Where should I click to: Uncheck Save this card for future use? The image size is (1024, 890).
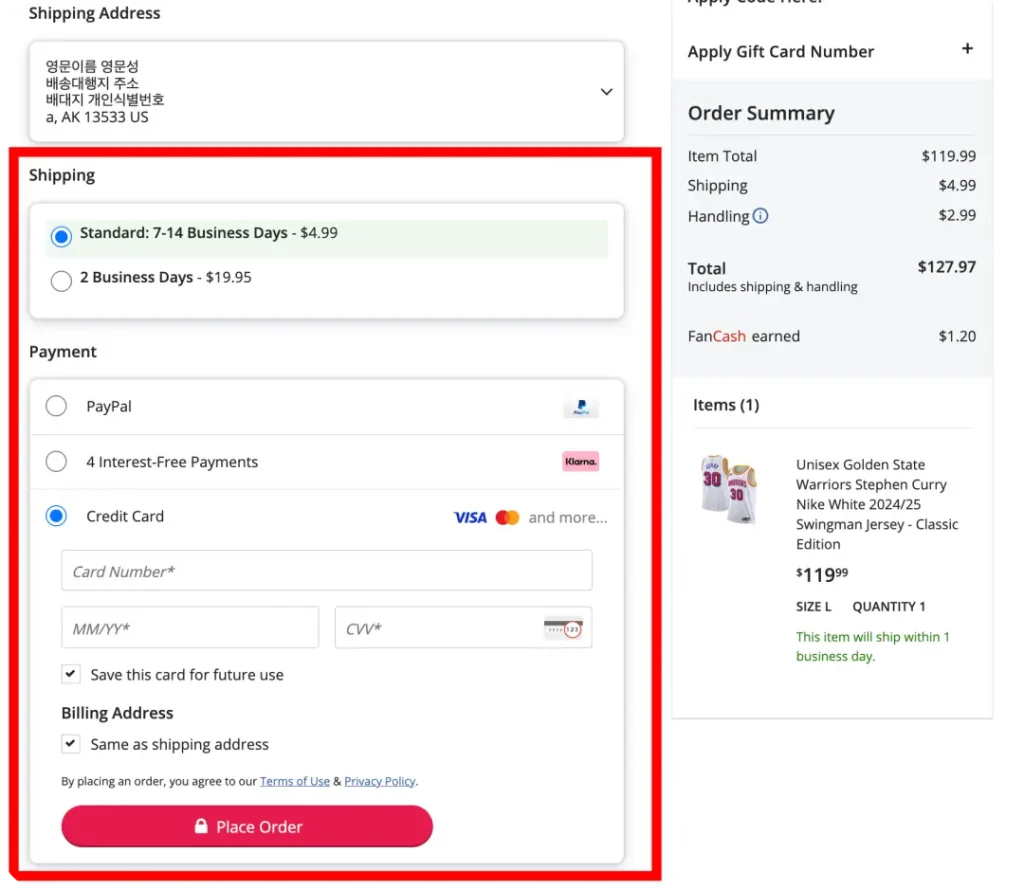71,674
